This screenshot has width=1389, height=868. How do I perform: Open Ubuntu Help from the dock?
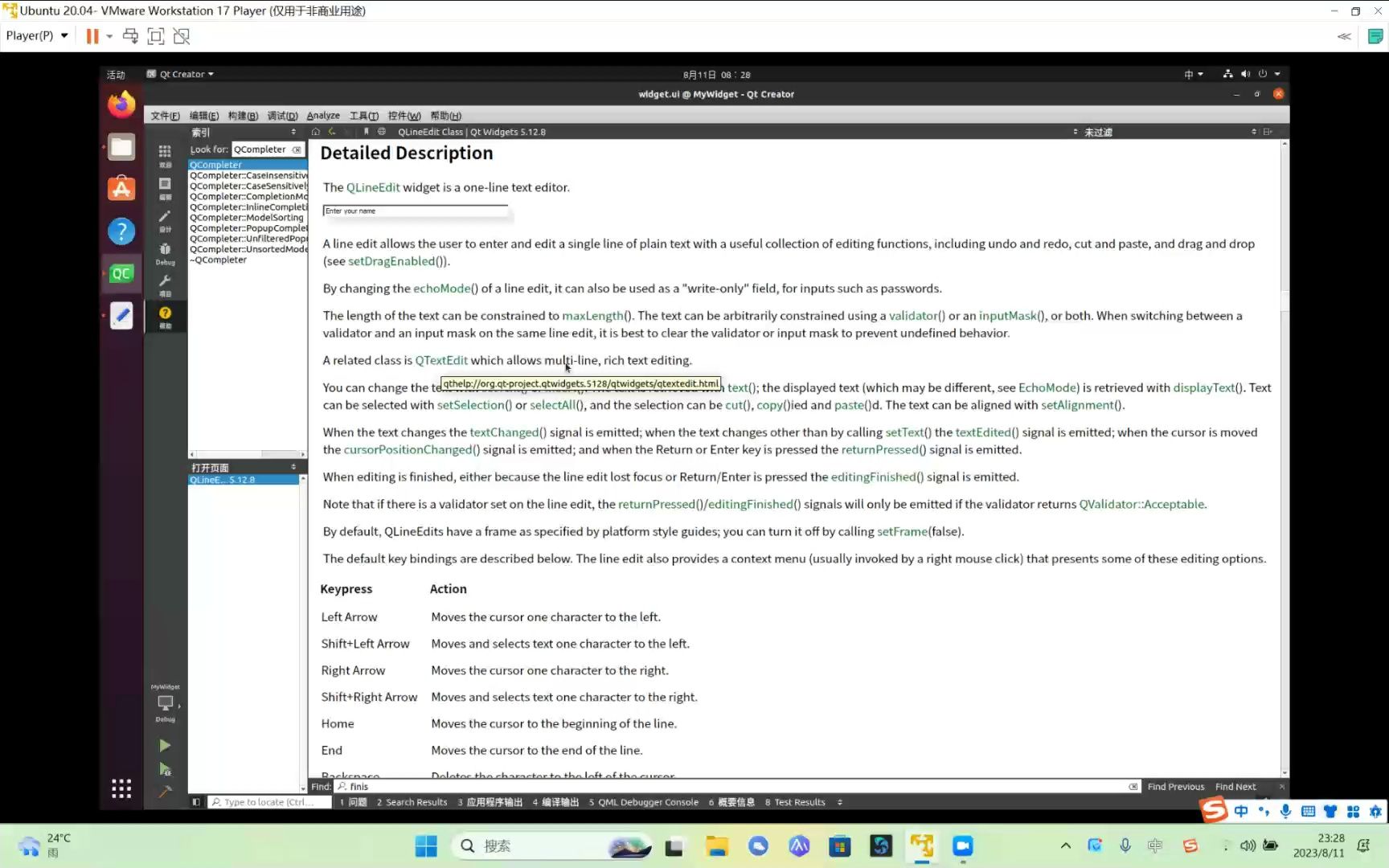pyautogui.click(x=121, y=231)
